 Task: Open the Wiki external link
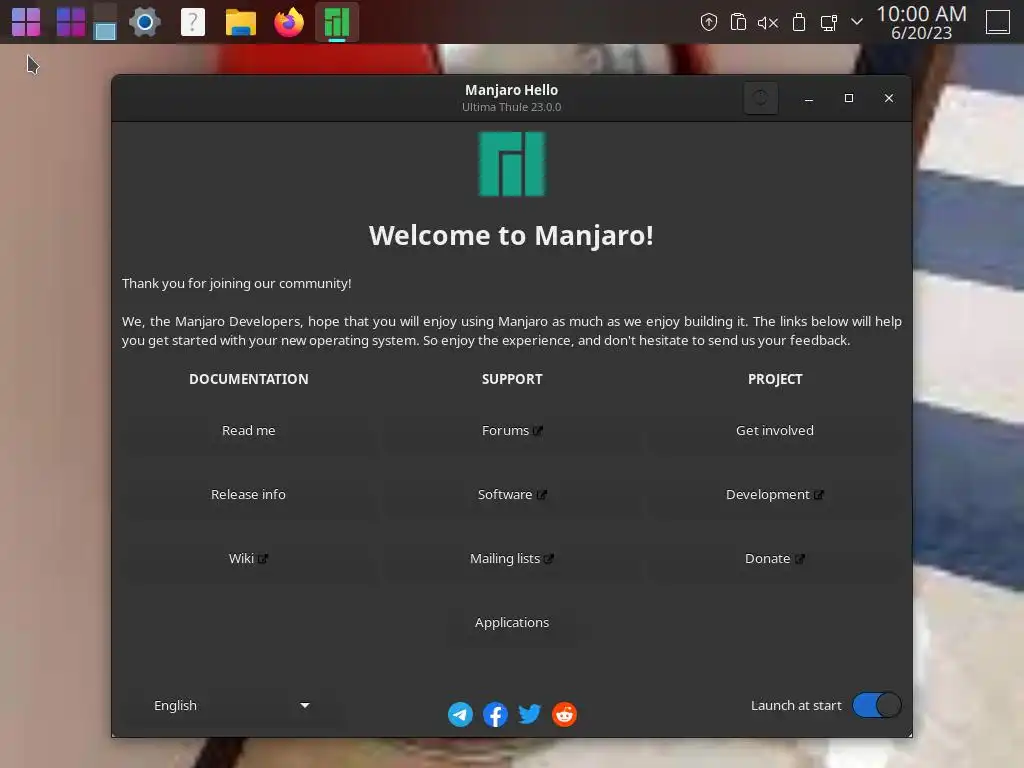[248, 558]
